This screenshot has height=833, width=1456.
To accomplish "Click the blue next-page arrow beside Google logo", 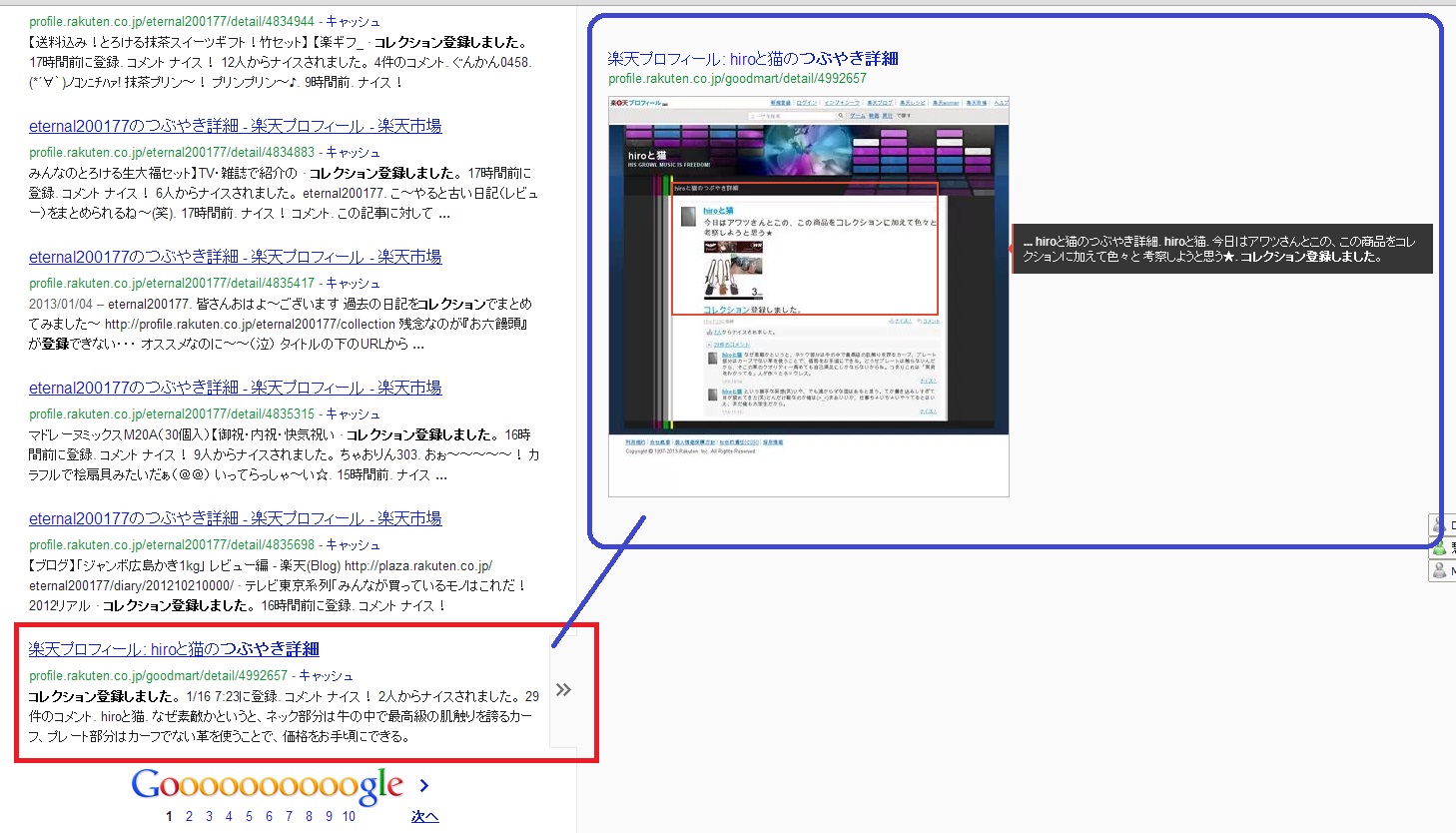I will tap(424, 786).
